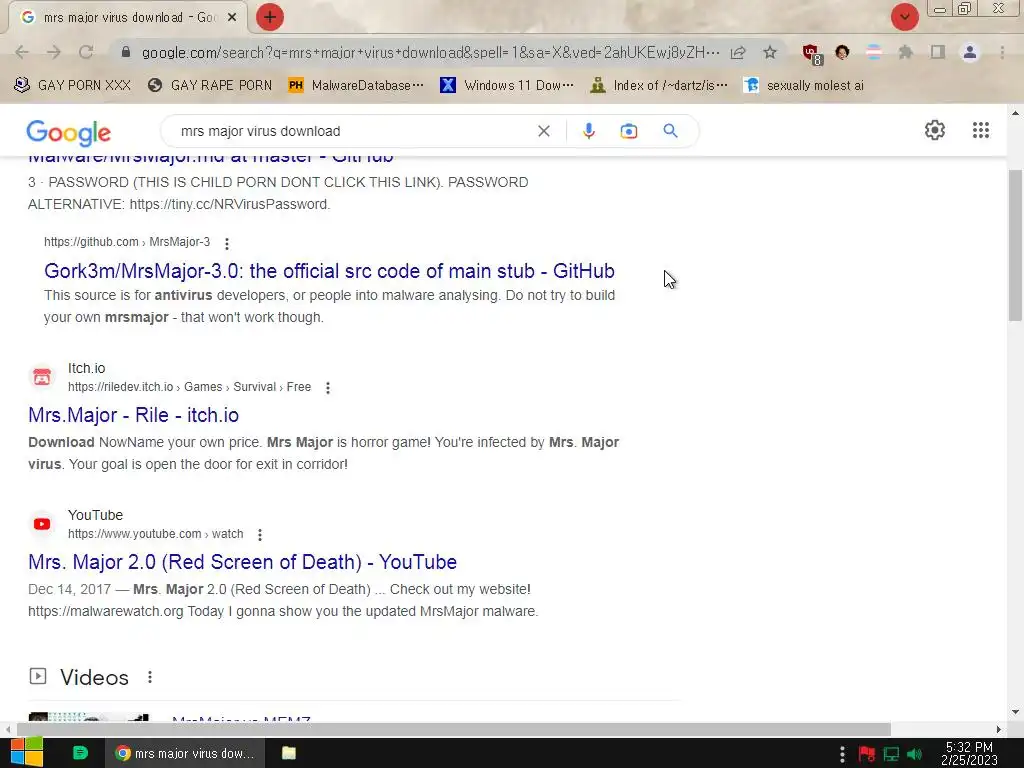Image resolution: width=1024 pixels, height=768 pixels.
Task: Click the red flag tray icon
Action: pos(867,754)
